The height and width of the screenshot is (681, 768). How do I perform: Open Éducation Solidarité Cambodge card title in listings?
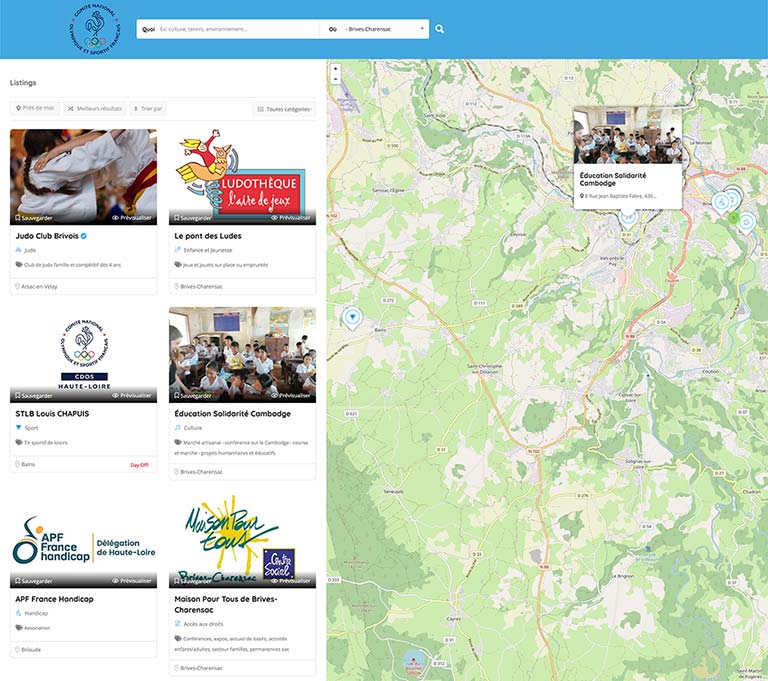click(x=232, y=413)
